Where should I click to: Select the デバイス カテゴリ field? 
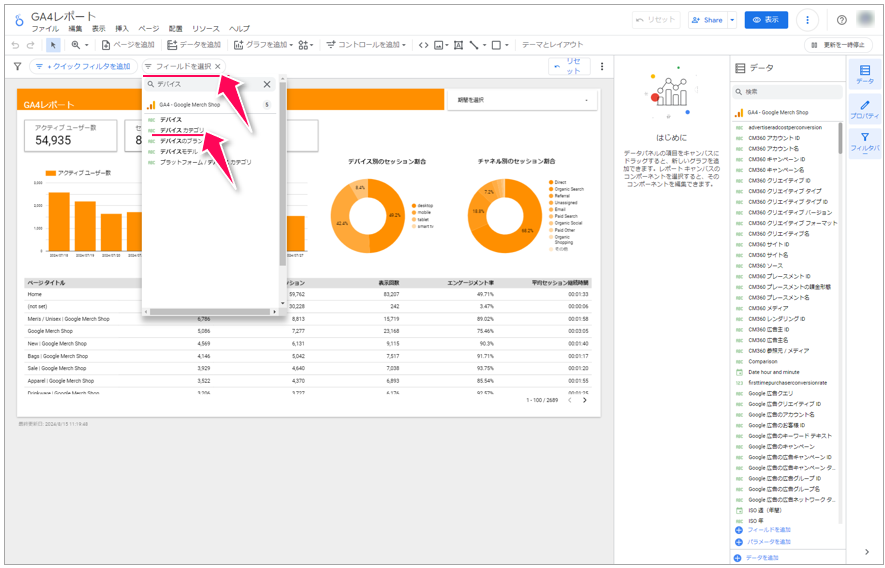(182, 130)
